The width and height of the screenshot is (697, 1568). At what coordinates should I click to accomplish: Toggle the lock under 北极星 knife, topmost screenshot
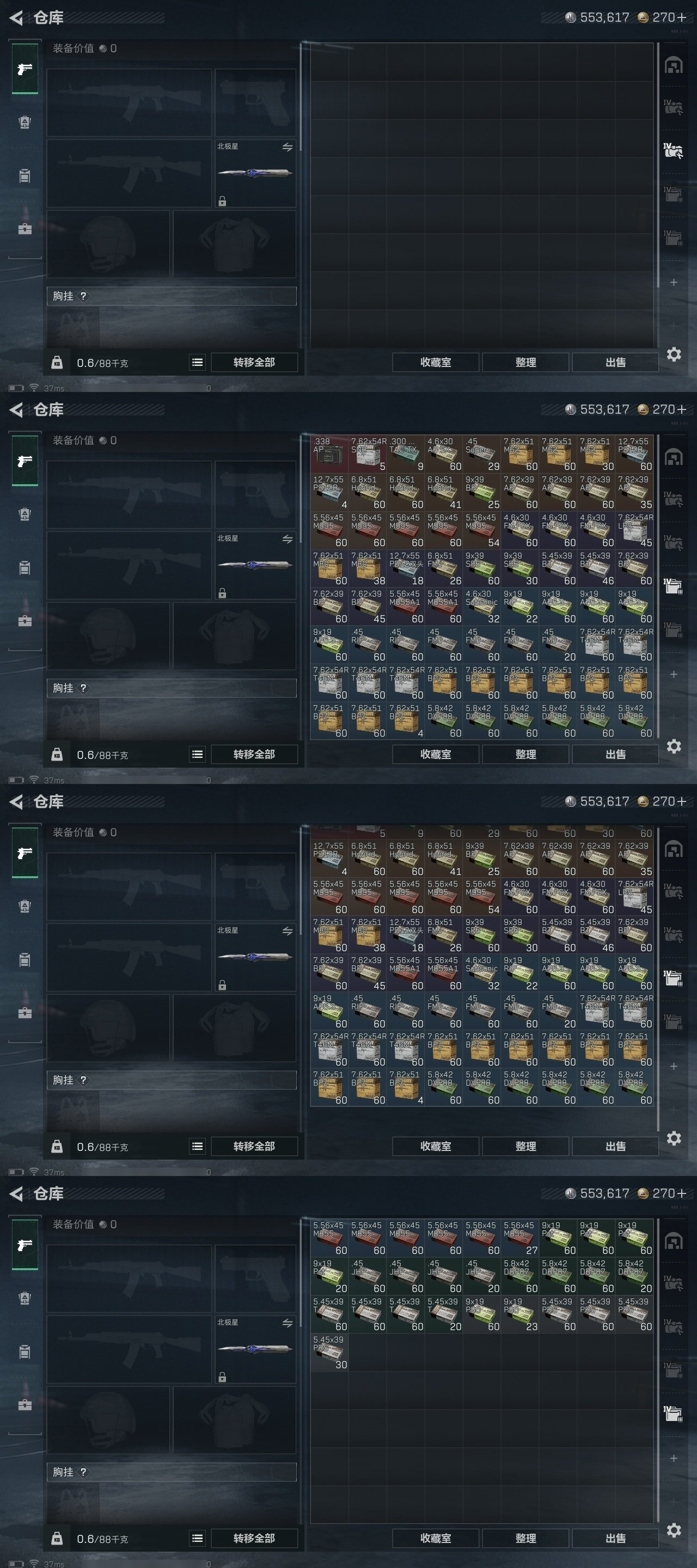pos(222,201)
